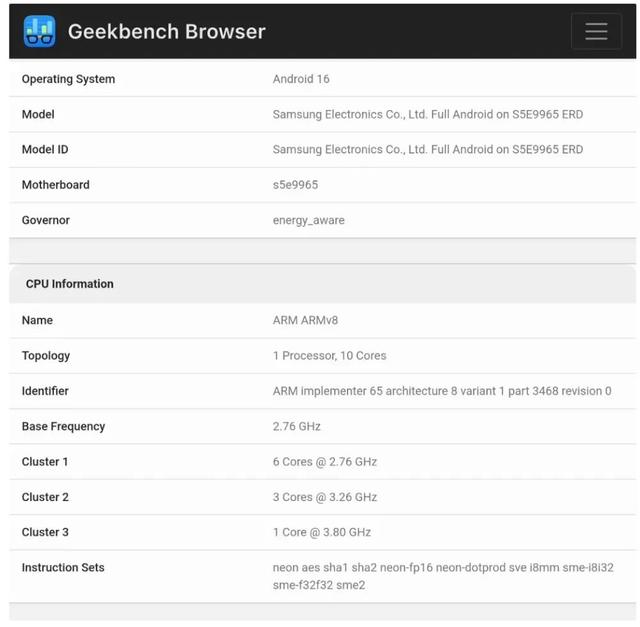The image size is (640, 627).
Task: Click the Base Frequency 2.76 GHz value
Action: [296, 427]
